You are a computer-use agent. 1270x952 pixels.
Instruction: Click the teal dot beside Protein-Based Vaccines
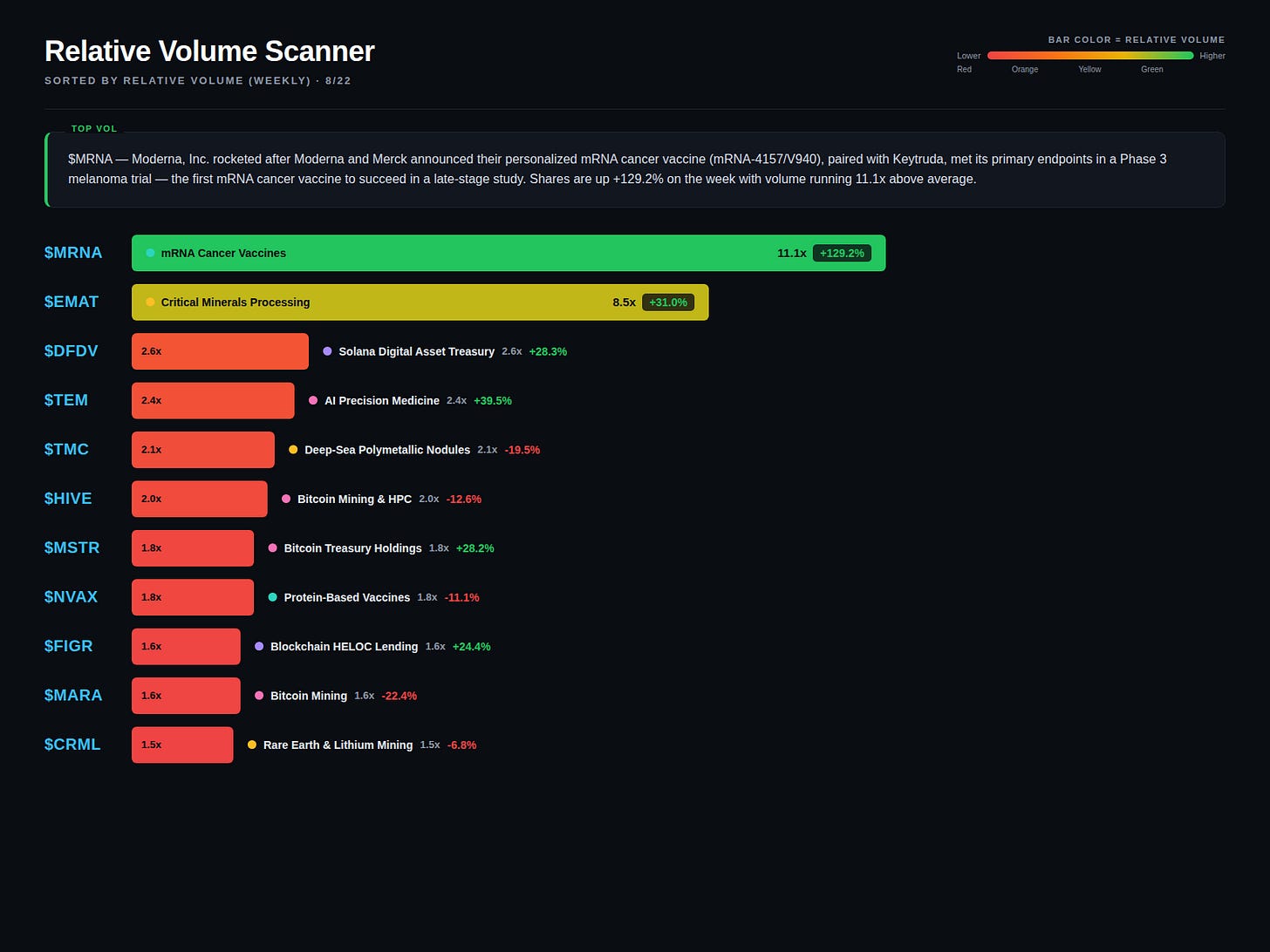tap(272, 597)
